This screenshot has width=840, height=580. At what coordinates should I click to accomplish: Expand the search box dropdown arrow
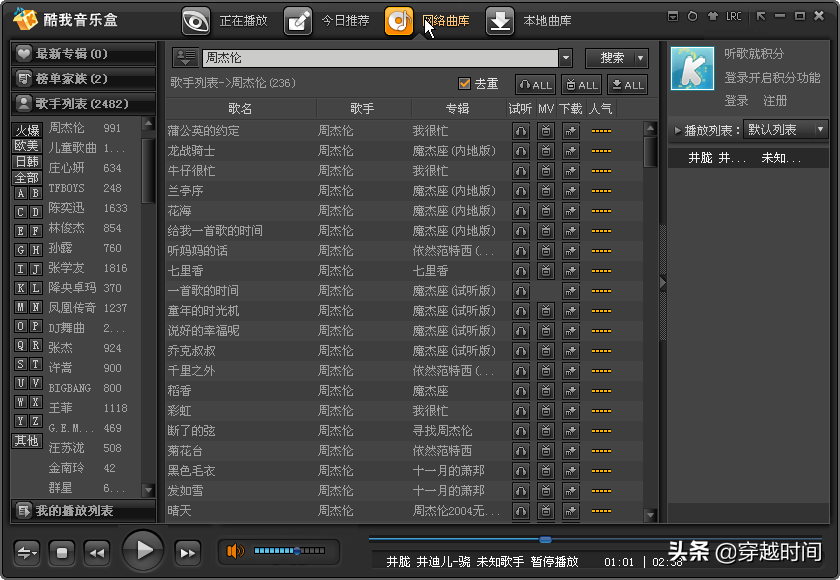point(565,59)
